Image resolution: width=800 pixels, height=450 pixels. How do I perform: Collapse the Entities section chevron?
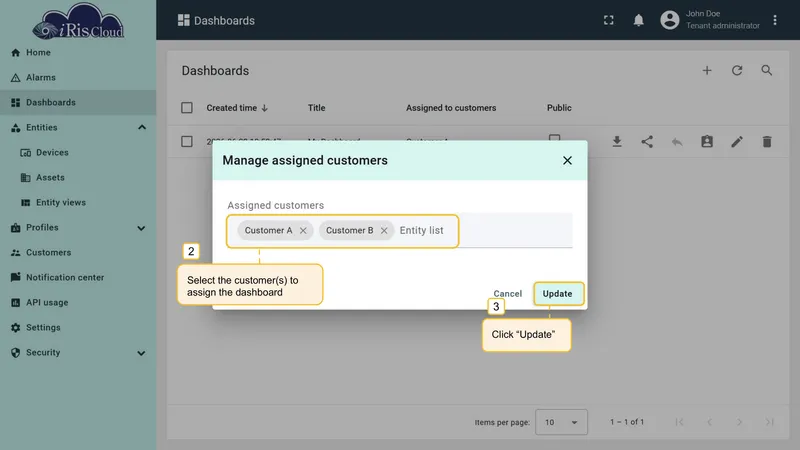pos(142,128)
